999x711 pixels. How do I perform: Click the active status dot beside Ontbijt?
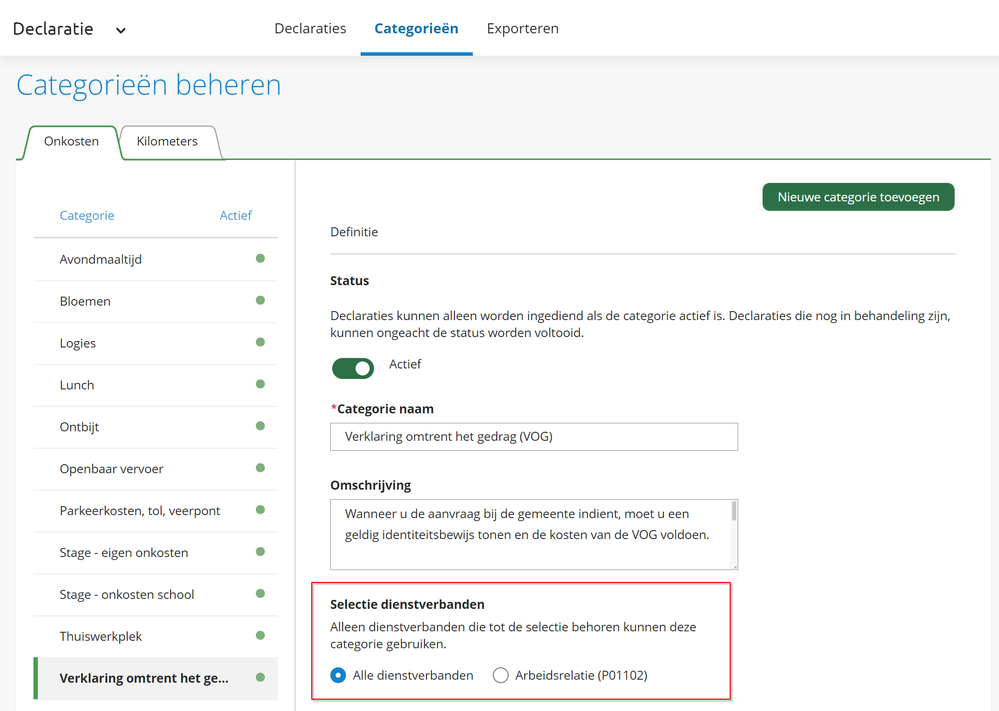pyautogui.click(x=260, y=427)
